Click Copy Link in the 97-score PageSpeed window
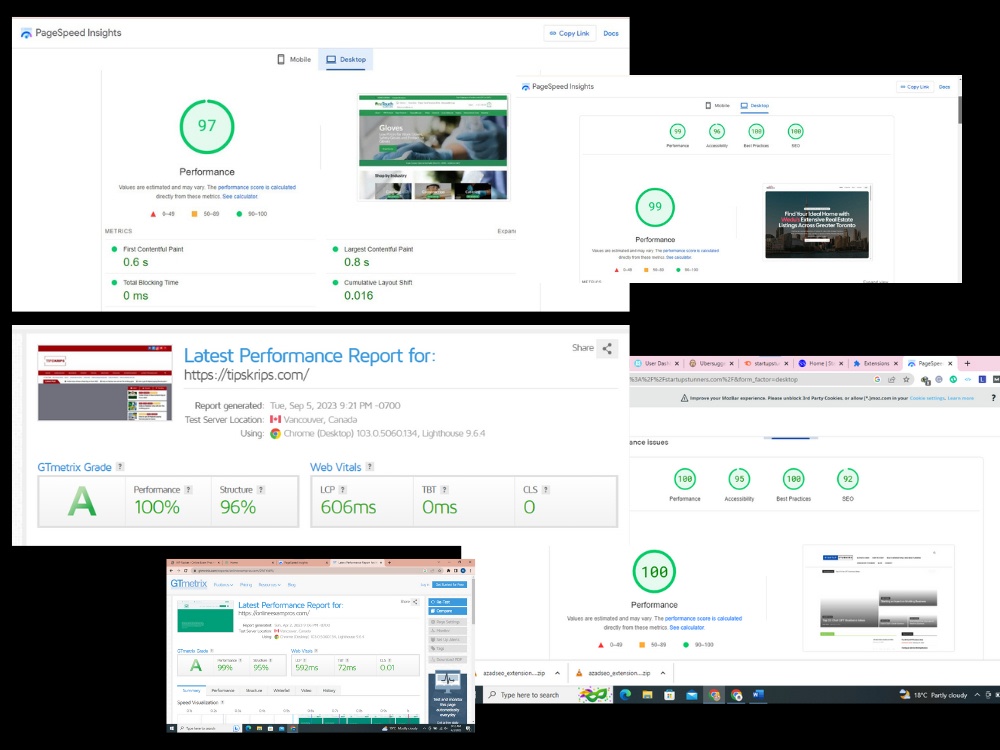 (x=570, y=33)
